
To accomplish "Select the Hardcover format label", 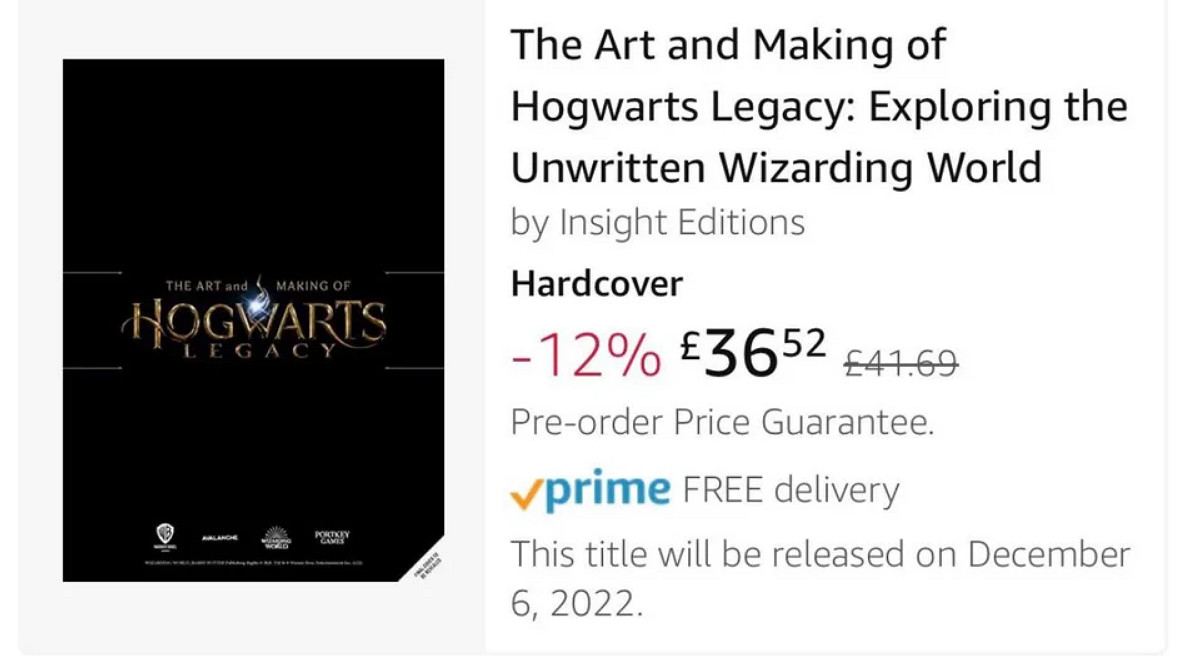I will click(597, 284).
